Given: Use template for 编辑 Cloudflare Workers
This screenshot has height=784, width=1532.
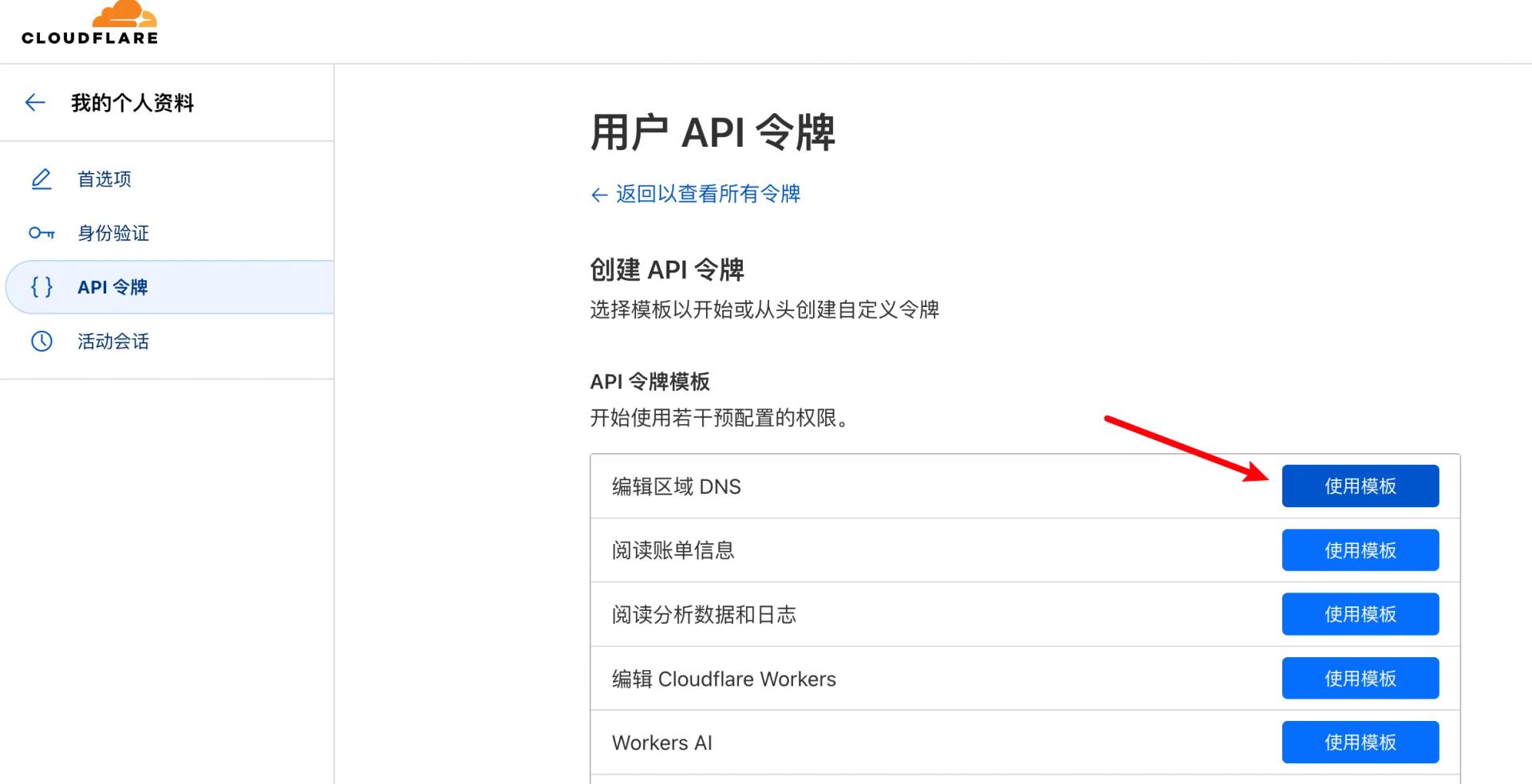Looking at the screenshot, I should pyautogui.click(x=1360, y=678).
